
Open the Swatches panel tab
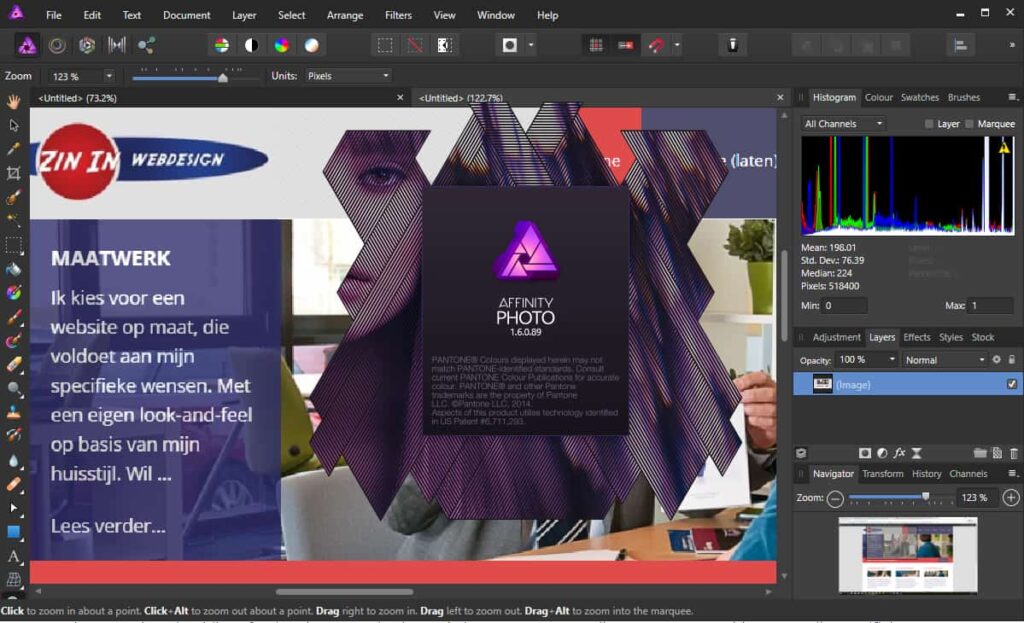click(920, 97)
